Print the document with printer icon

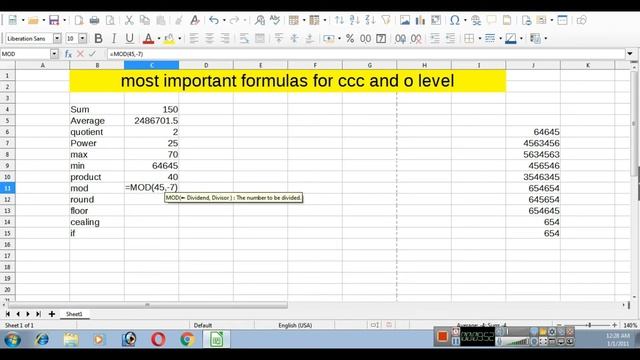(94, 20)
